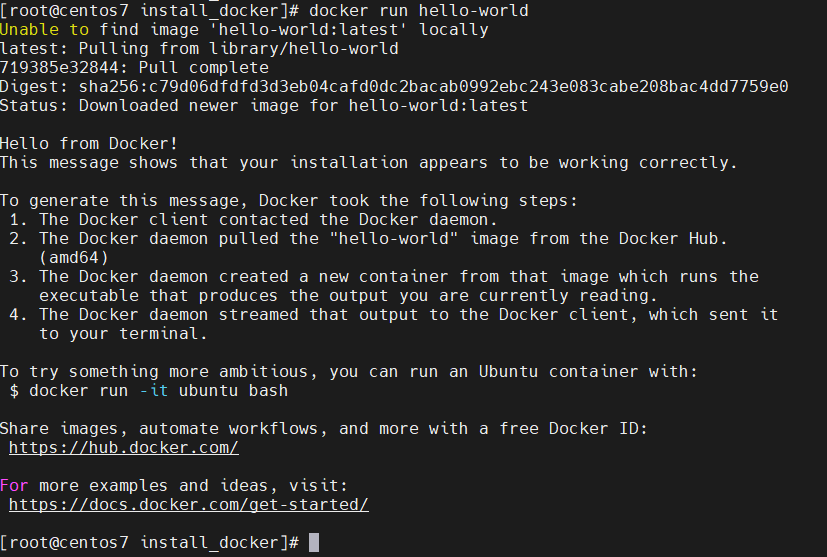Click the 'to your terminal.' line
The height and width of the screenshot is (557, 827).
point(123,333)
